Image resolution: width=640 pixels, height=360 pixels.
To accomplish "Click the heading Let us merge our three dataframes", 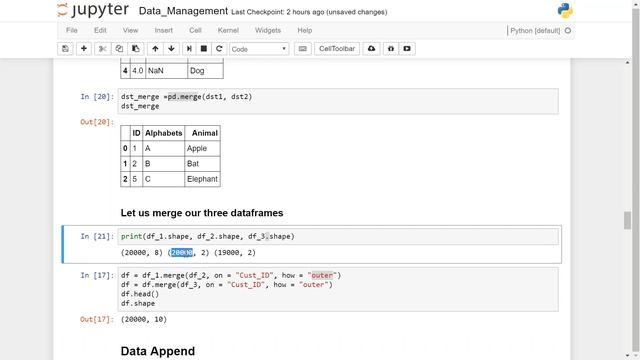I will tap(202, 213).
